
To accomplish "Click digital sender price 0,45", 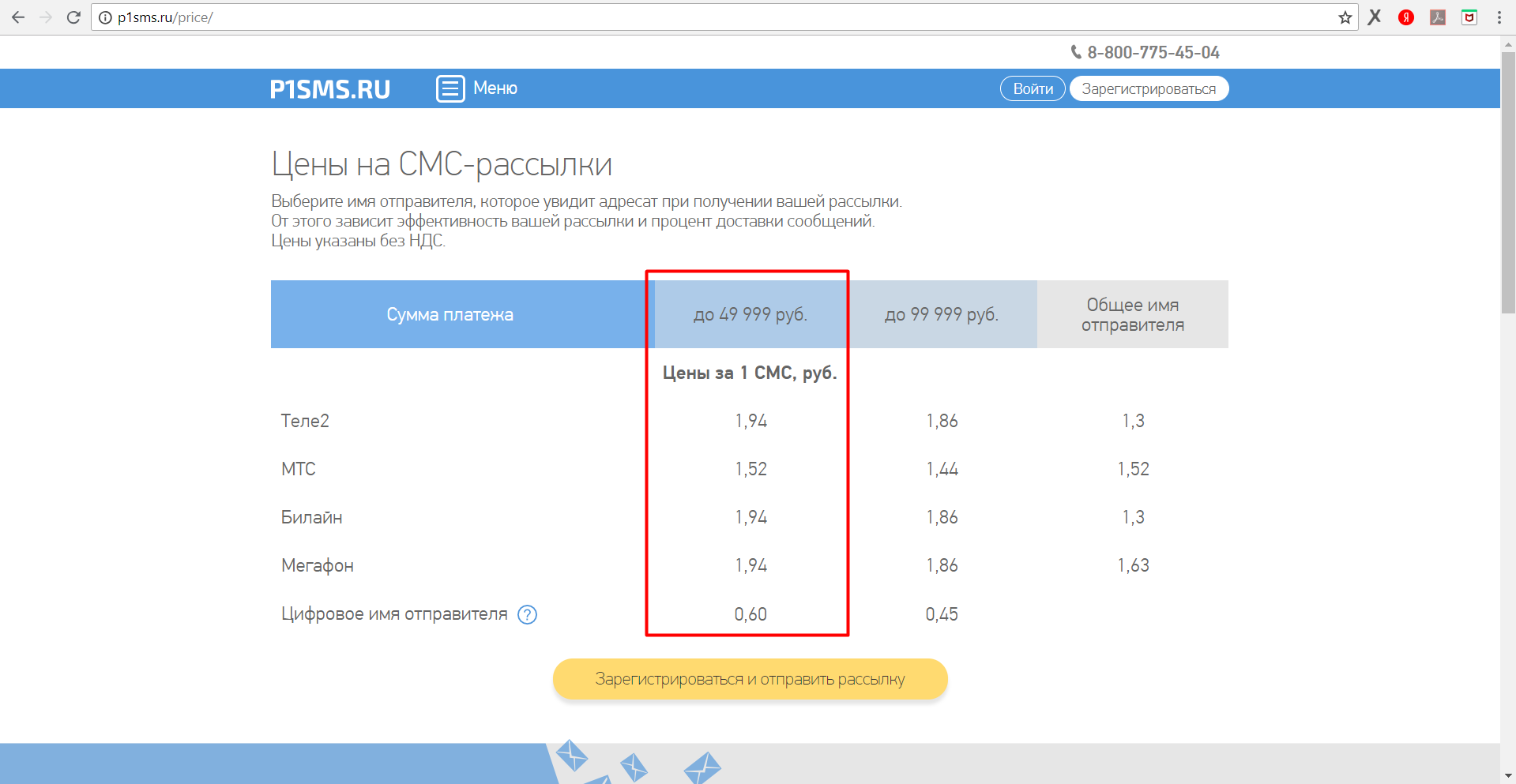I will (942, 614).
